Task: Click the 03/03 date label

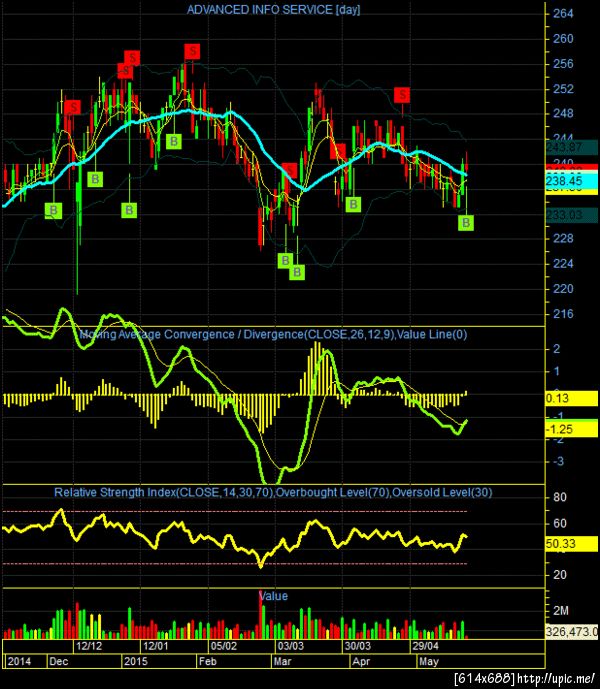Action: point(291,646)
